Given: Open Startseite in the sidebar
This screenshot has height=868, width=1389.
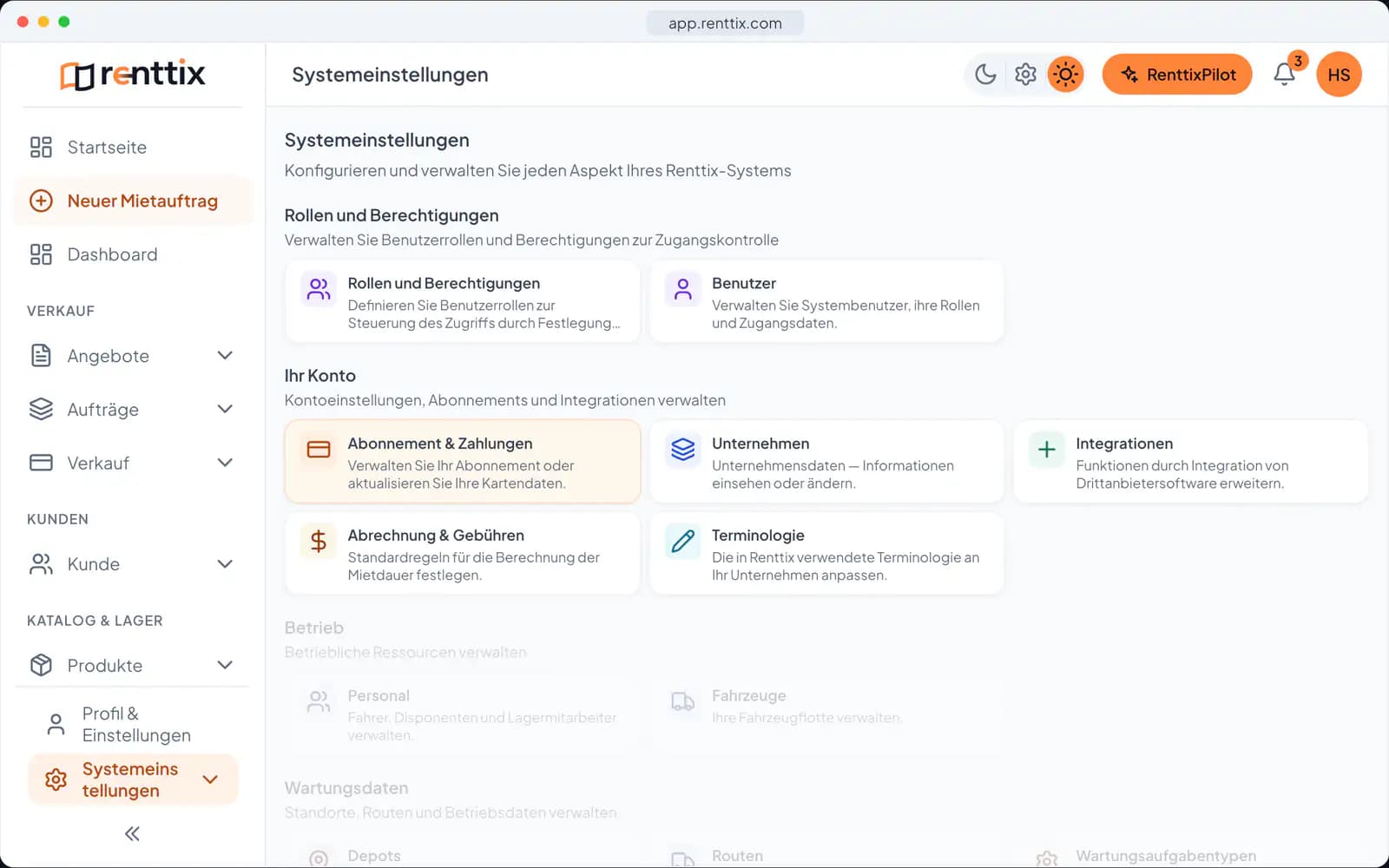Looking at the screenshot, I should coord(133,148).
